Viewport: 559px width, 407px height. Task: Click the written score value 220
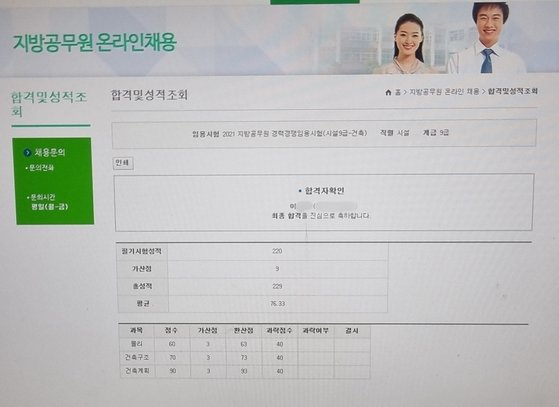(x=277, y=251)
